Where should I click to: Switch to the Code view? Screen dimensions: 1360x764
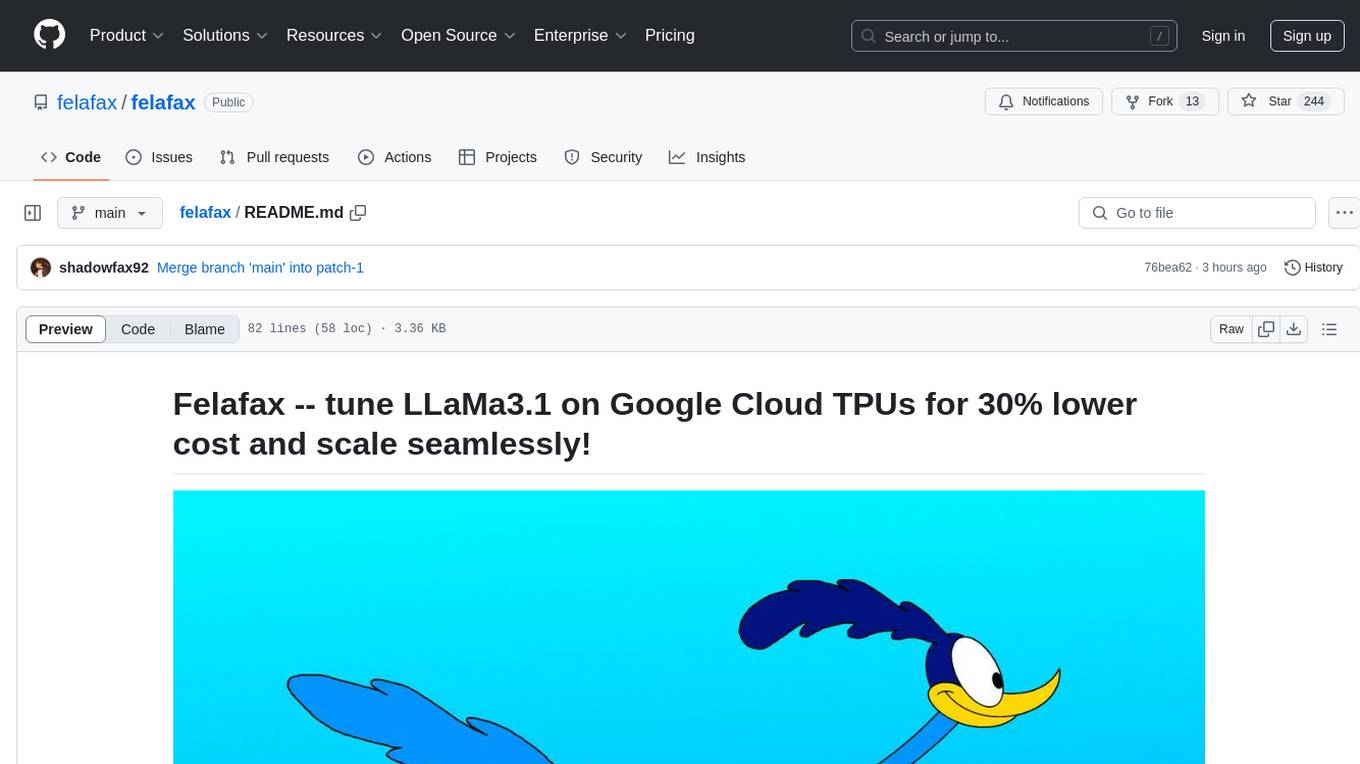pyautogui.click(x=138, y=329)
